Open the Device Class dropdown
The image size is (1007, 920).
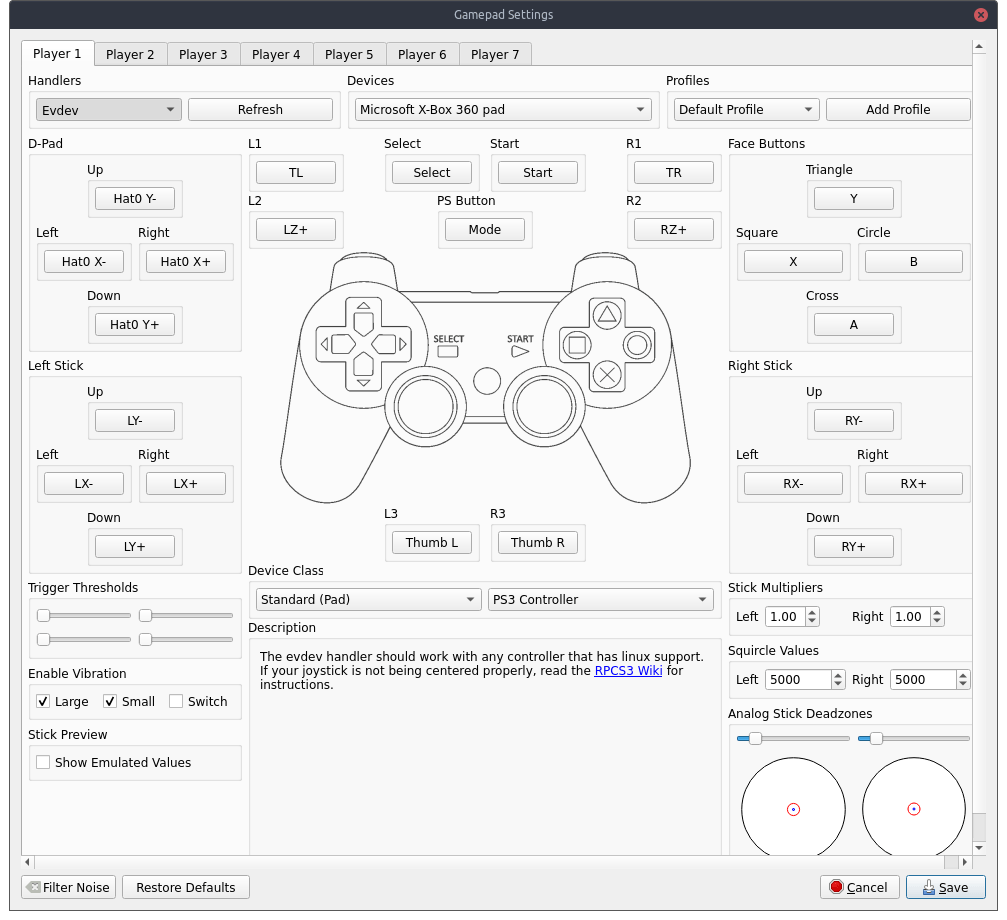click(x=367, y=599)
